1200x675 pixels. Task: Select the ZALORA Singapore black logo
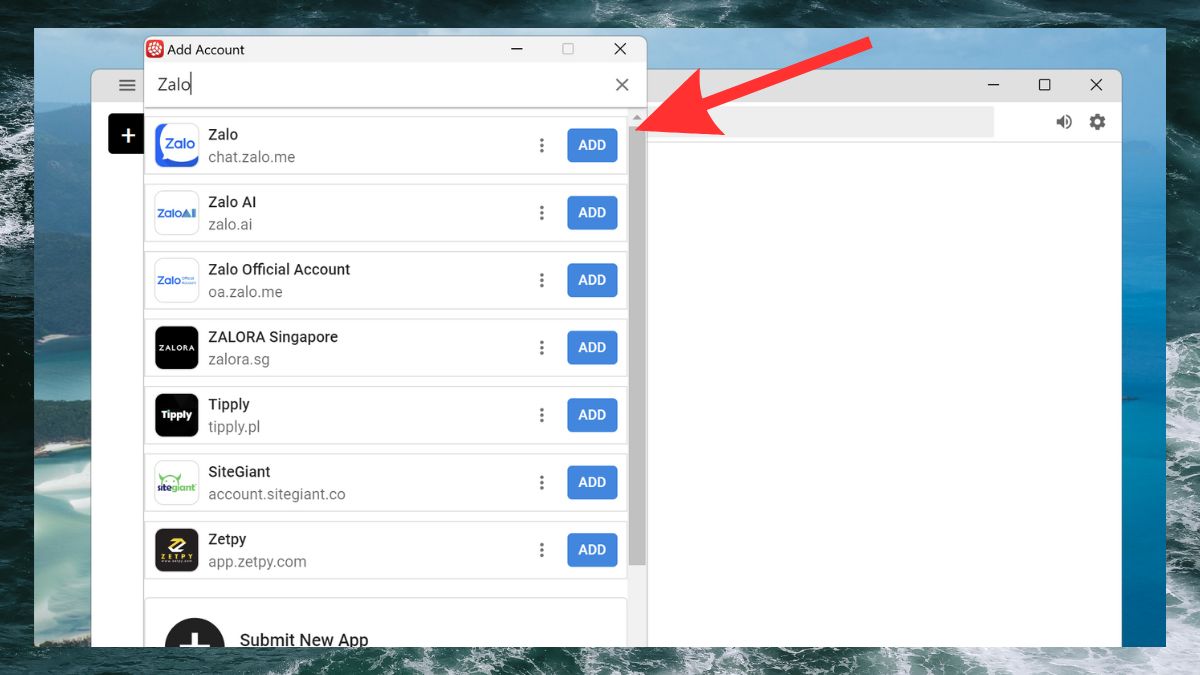[x=177, y=348]
